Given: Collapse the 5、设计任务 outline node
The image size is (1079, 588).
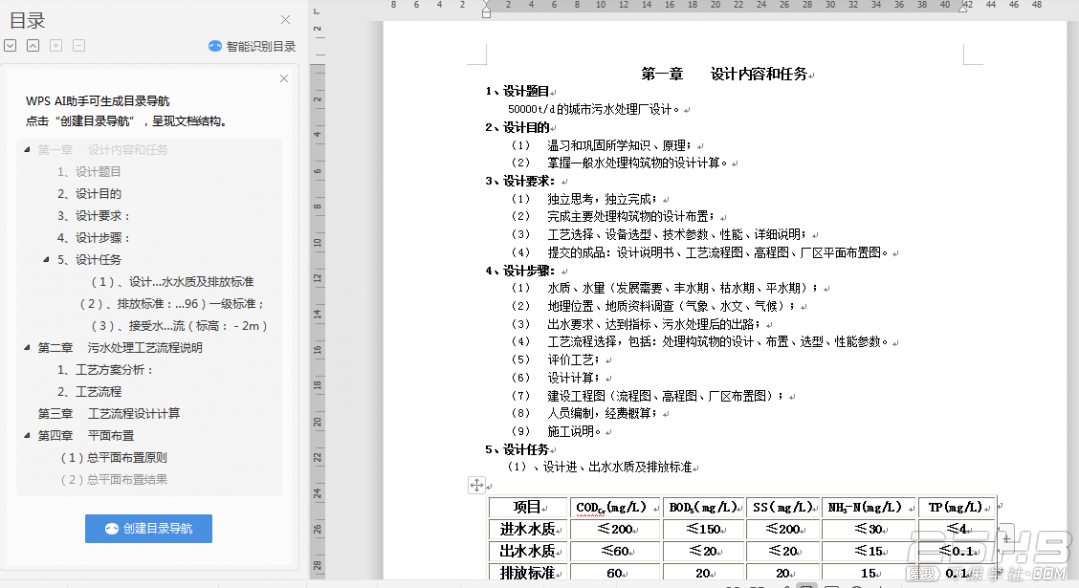Looking at the screenshot, I should [46, 260].
